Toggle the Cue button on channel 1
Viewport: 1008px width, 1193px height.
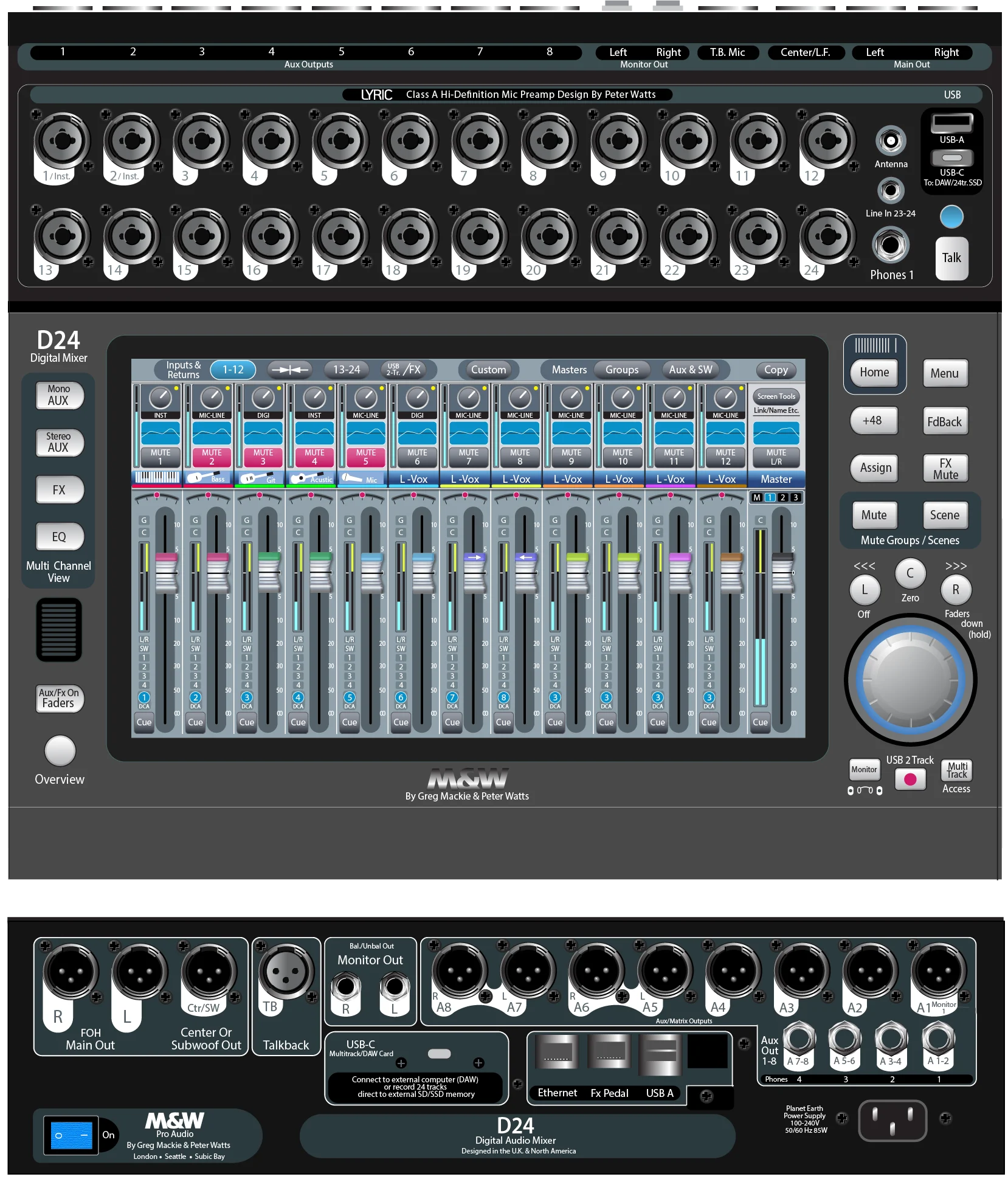tap(144, 722)
